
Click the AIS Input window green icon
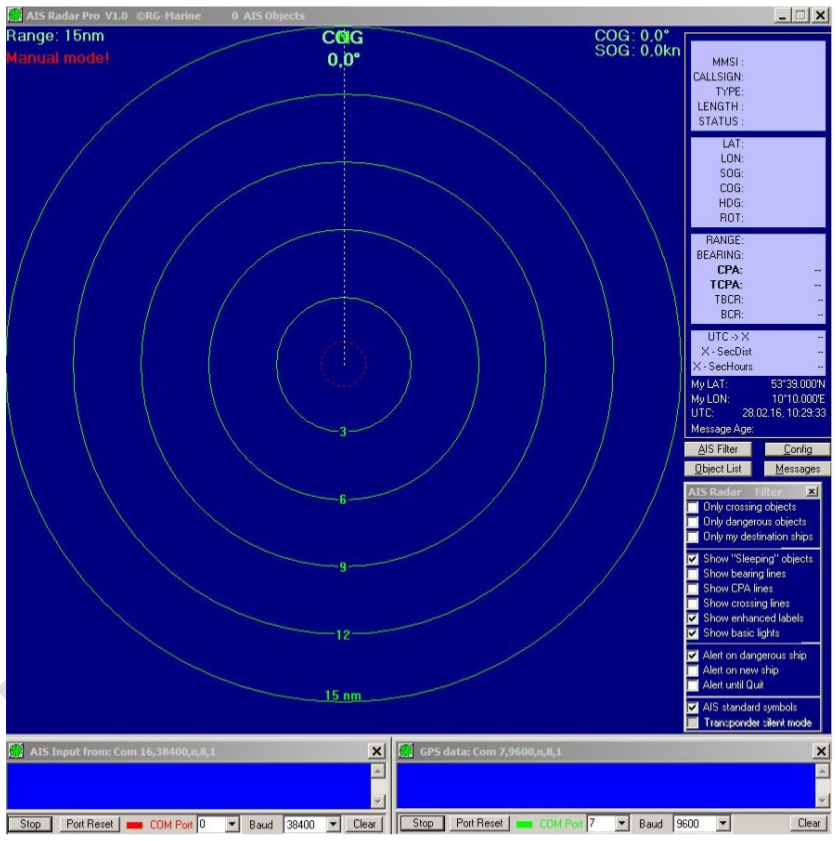click(17, 751)
